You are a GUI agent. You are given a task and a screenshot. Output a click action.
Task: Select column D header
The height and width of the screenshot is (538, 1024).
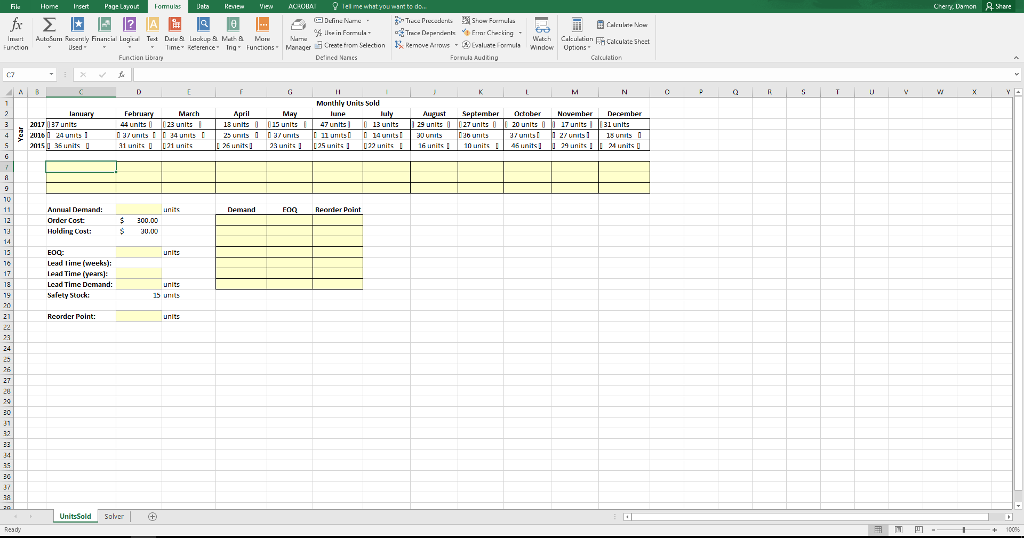(x=138, y=92)
